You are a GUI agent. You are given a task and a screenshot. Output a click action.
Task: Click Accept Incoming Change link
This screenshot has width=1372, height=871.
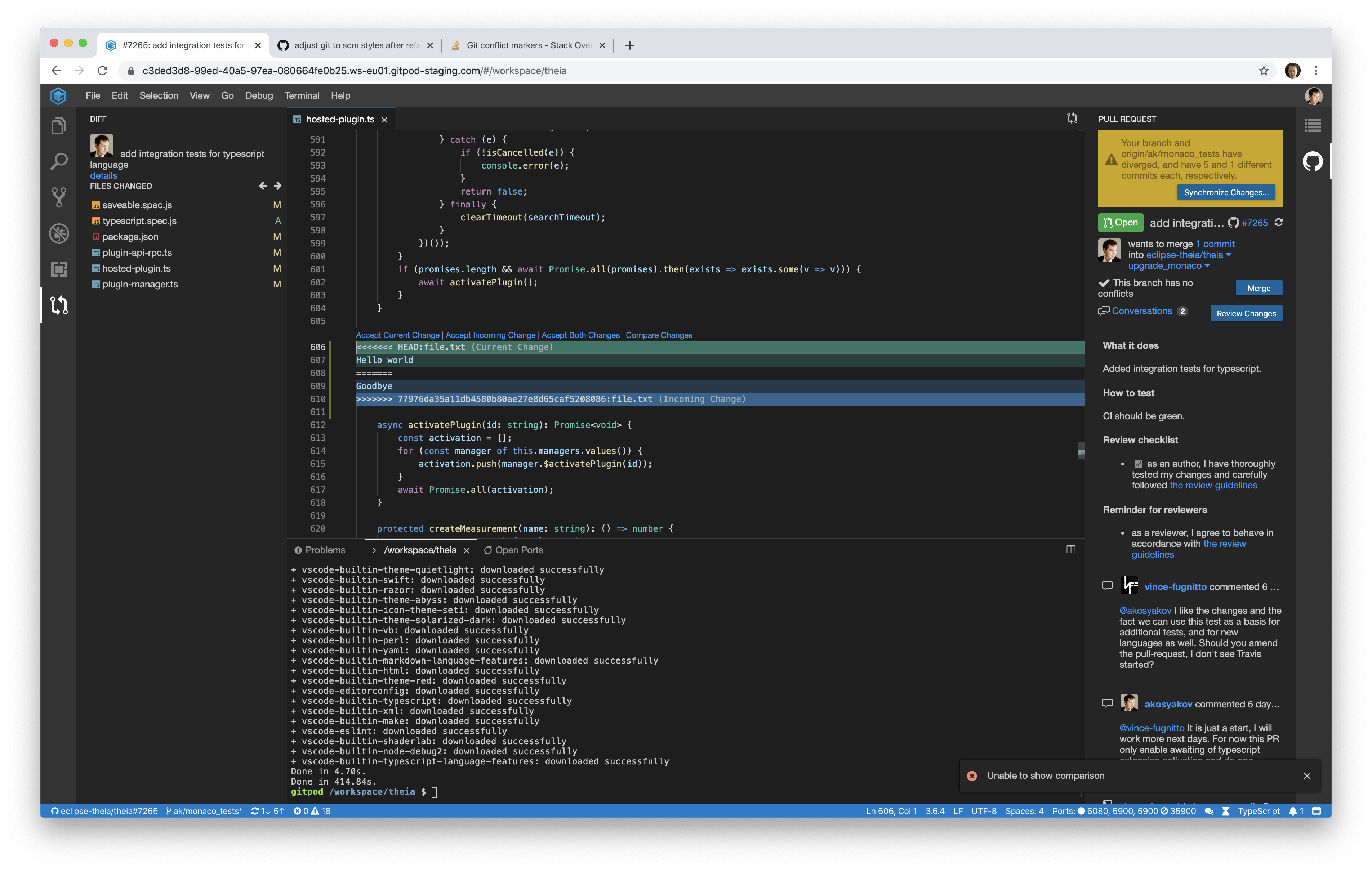click(x=490, y=335)
